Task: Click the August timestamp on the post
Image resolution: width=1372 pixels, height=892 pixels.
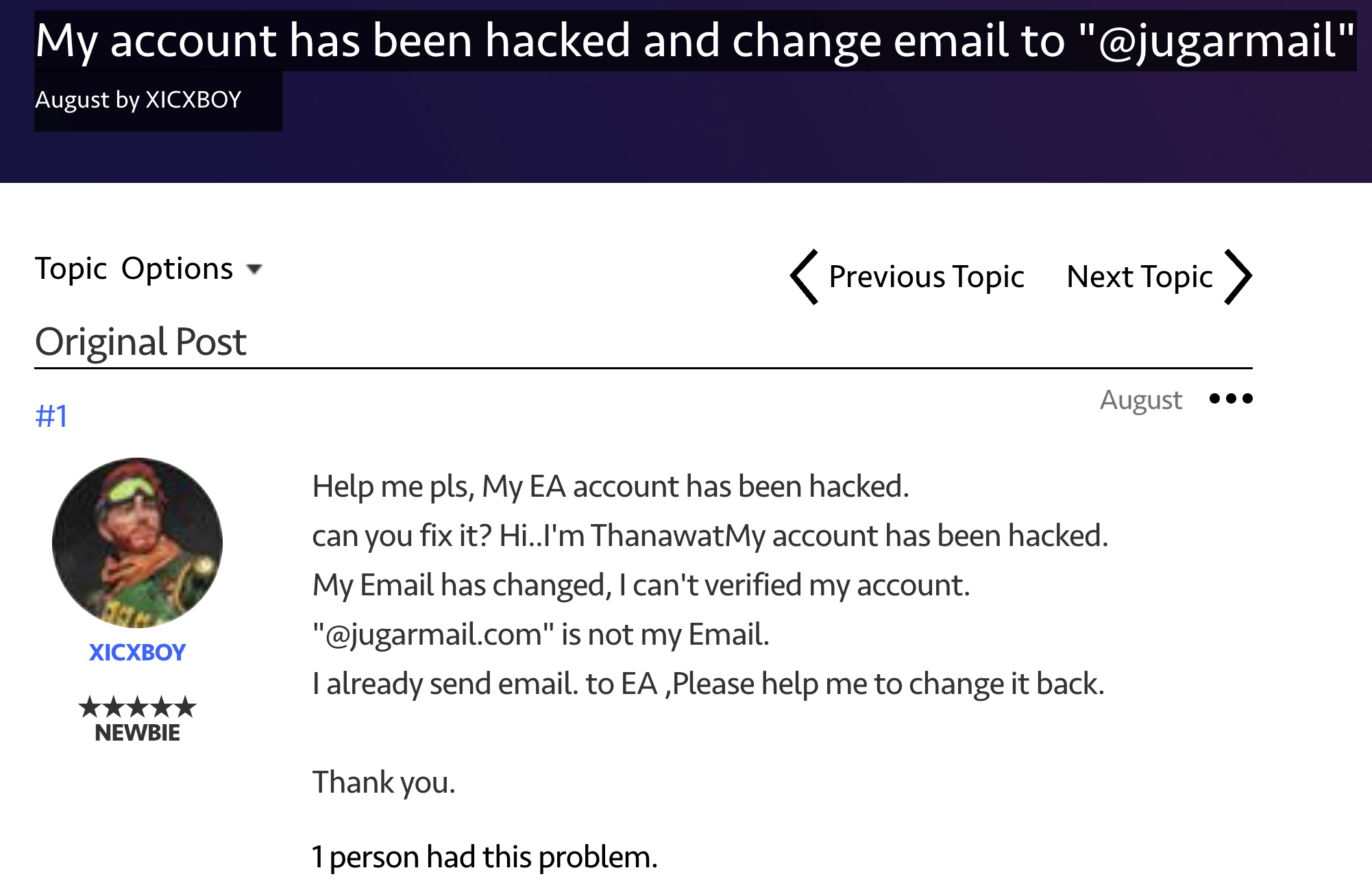Action: click(x=1141, y=400)
